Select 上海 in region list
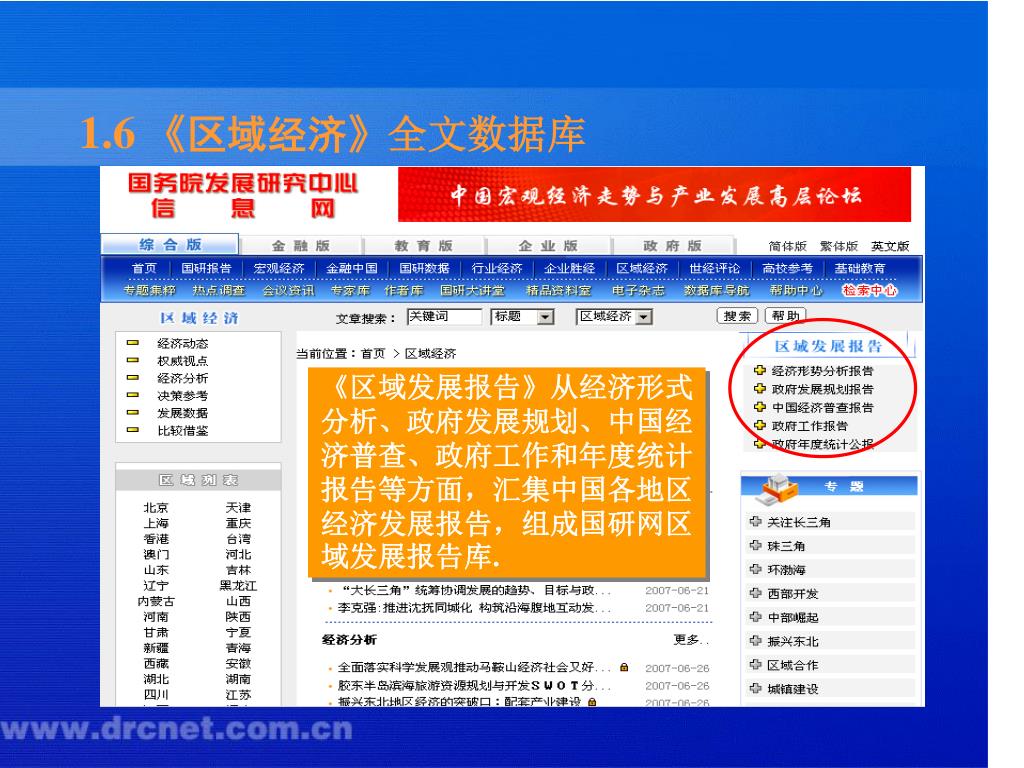 [156, 523]
